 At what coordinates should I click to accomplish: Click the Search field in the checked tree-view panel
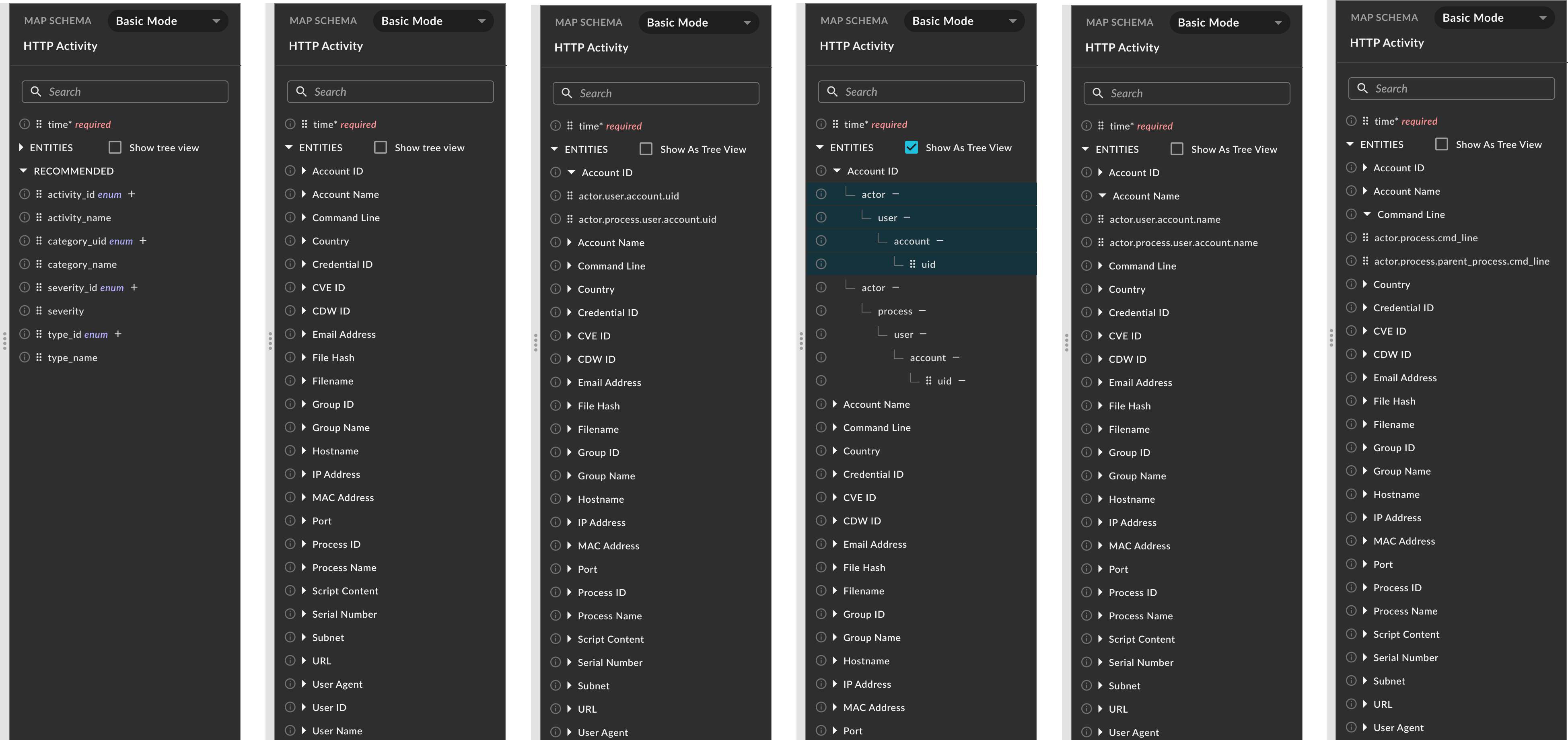tap(921, 92)
